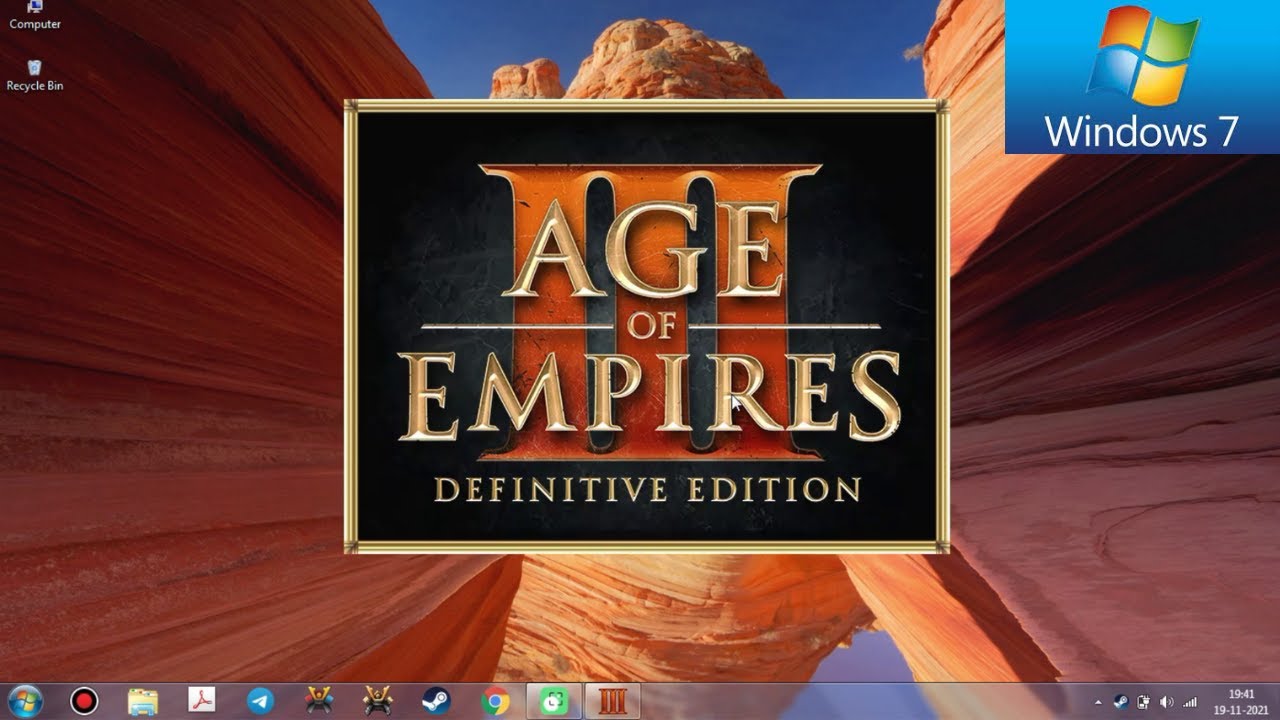Open the volume speaker tray icon
The image size is (1280, 720).
pyautogui.click(x=1166, y=702)
